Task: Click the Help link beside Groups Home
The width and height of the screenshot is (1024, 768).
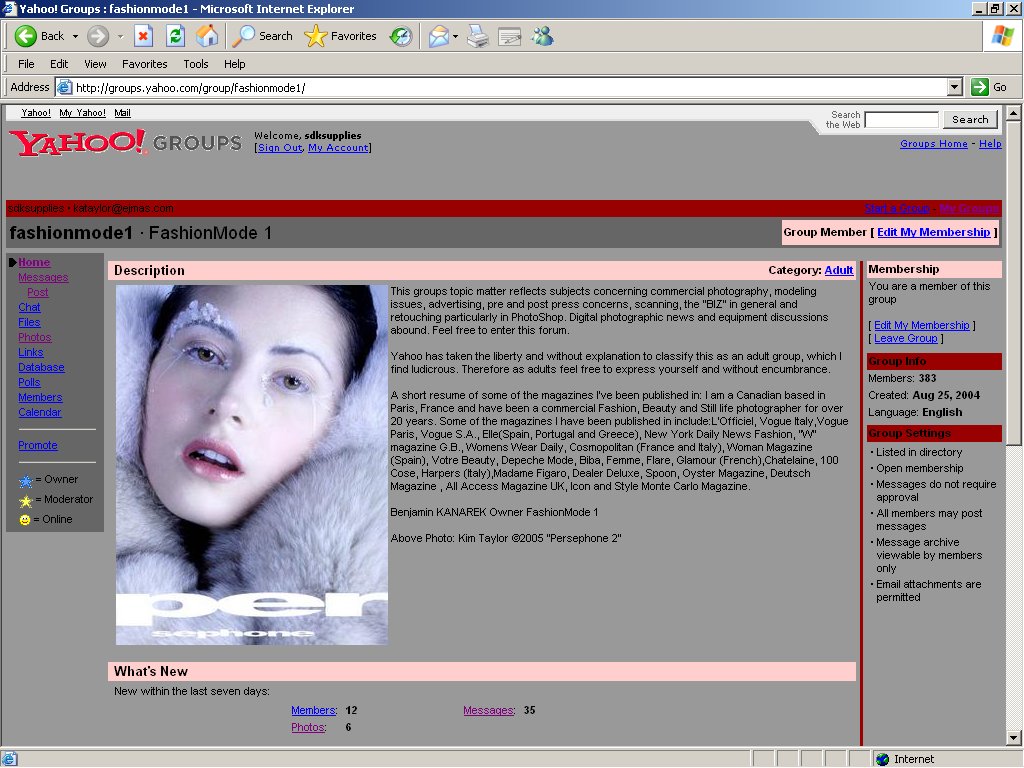Action: 990,144
